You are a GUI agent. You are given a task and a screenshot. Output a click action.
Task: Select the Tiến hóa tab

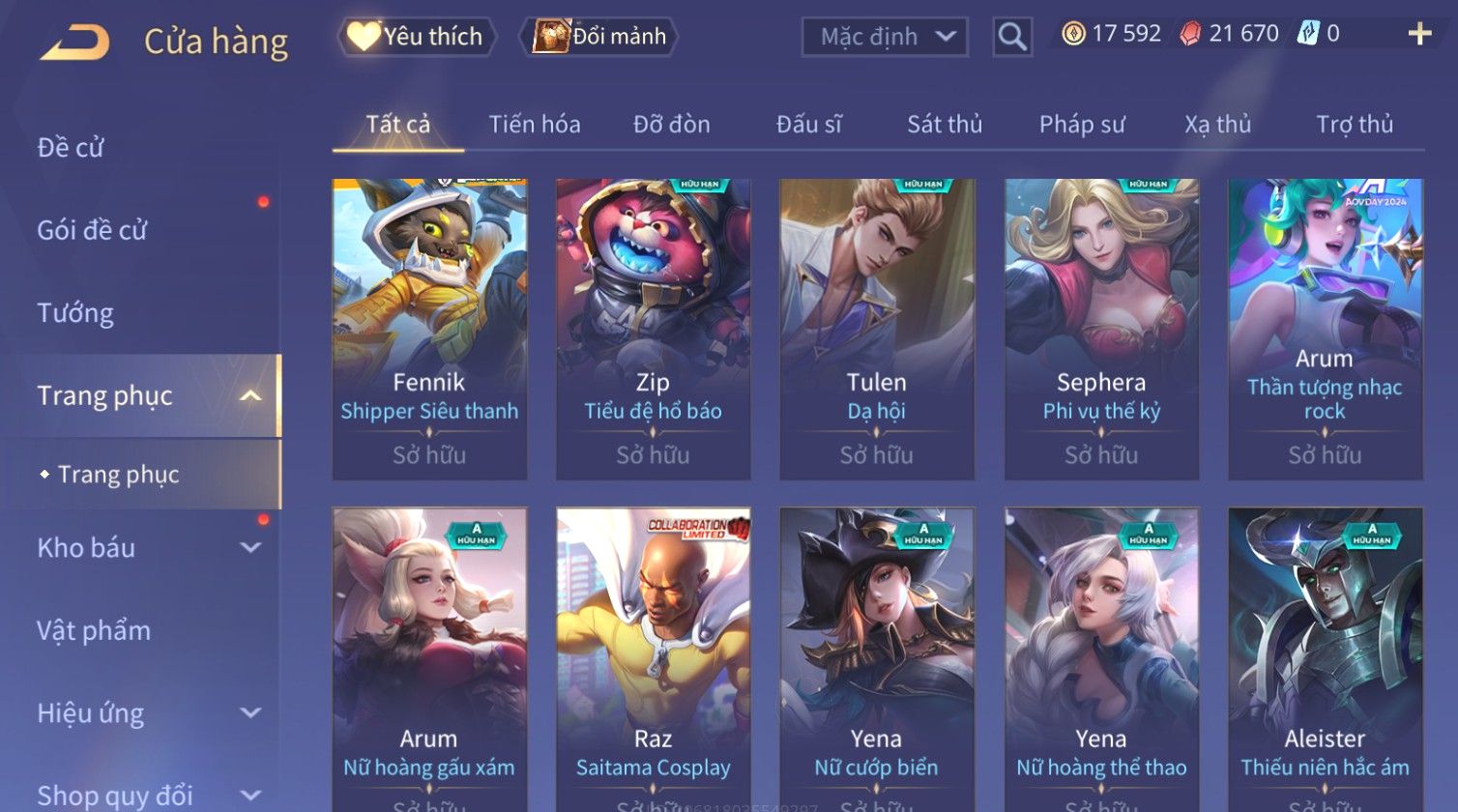(x=535, y=124)
